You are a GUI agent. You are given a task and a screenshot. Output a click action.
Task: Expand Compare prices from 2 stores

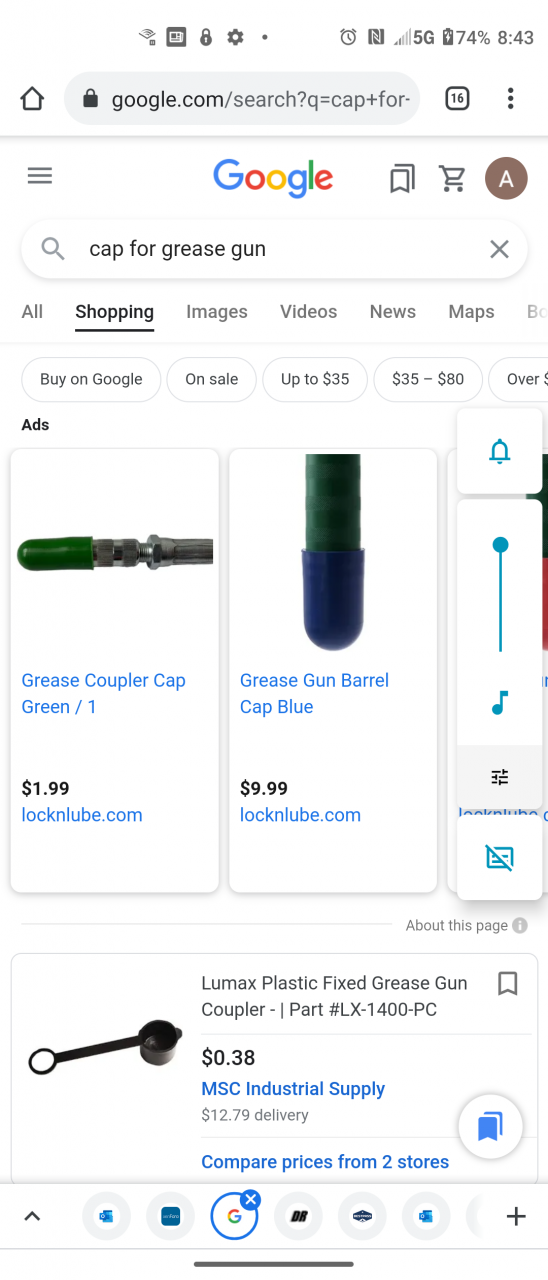[x=325, y=1162]
